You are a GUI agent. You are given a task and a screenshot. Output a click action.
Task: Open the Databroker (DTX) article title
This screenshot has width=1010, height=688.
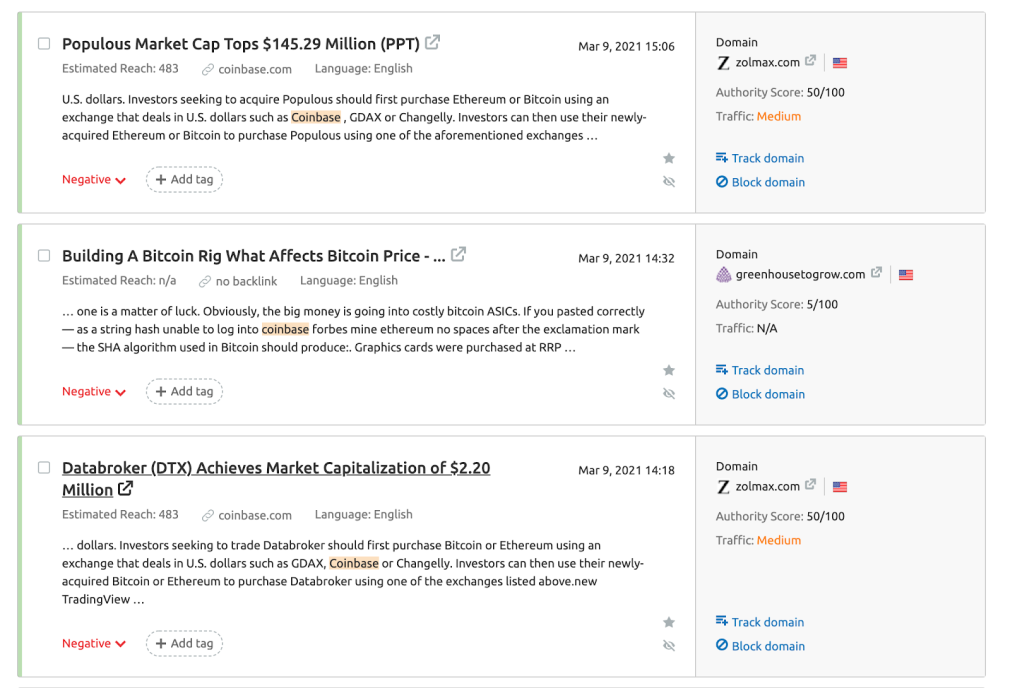click(276, 468)
